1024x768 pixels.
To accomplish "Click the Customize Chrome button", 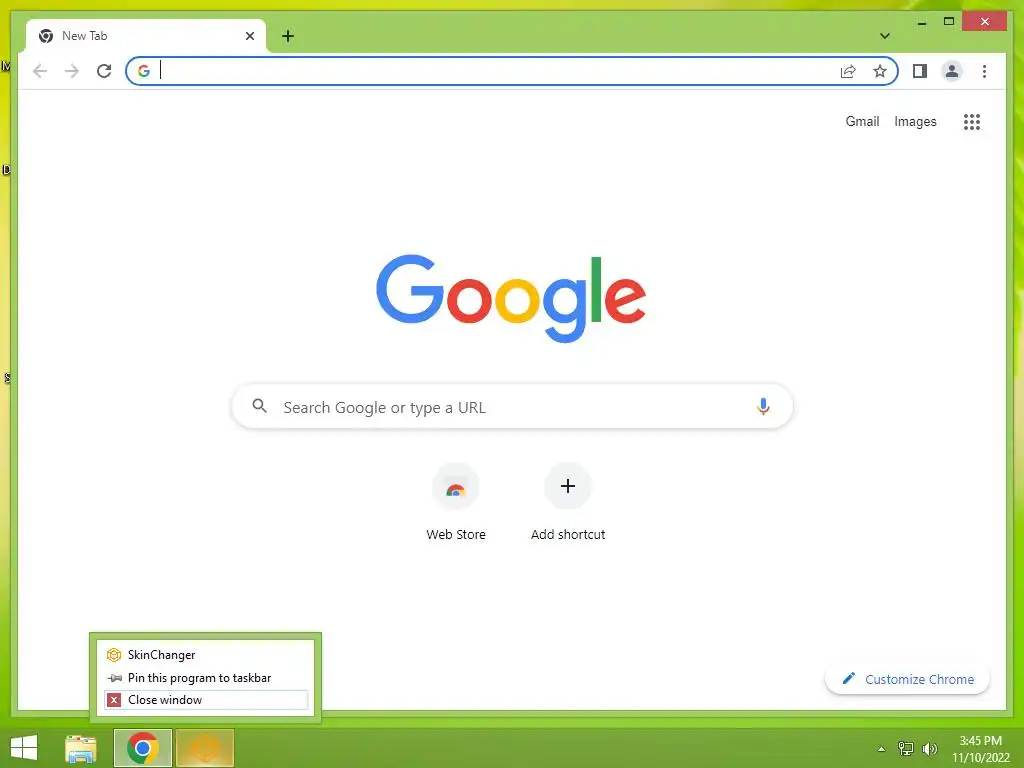I will coord(907,679).
